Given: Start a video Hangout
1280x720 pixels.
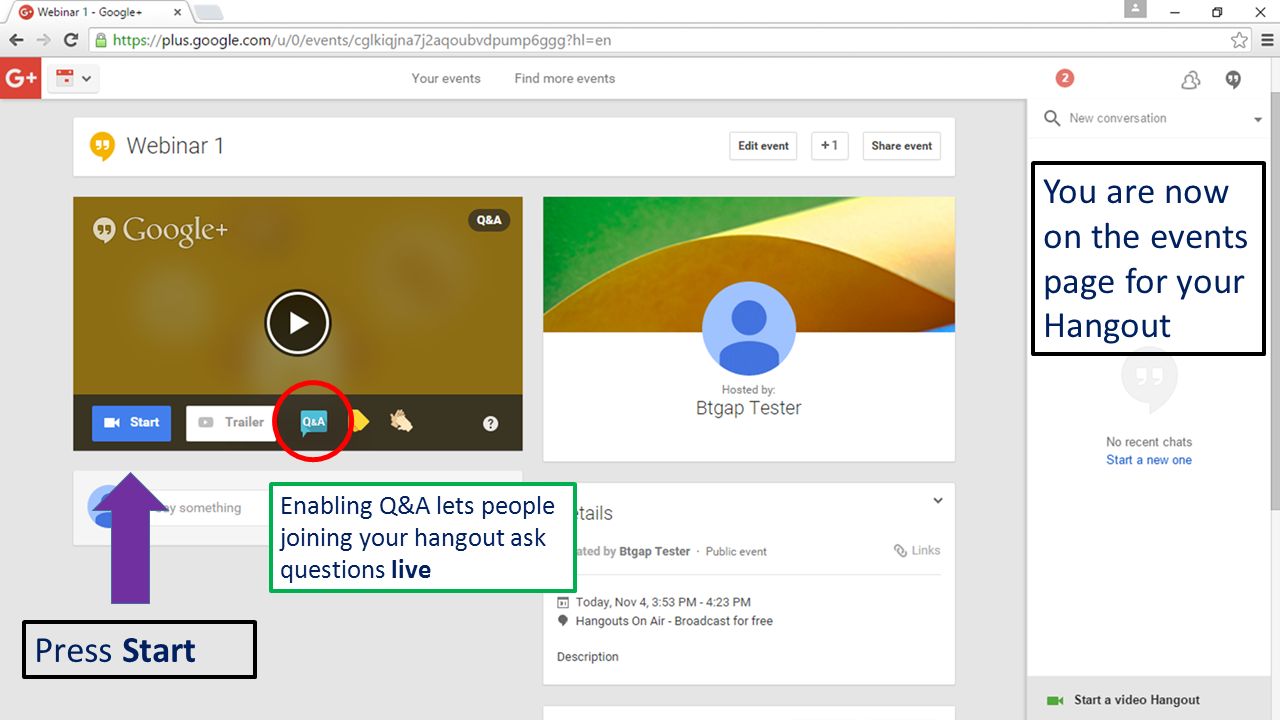Looking at the screenshot, I should tap(1137, 700).
